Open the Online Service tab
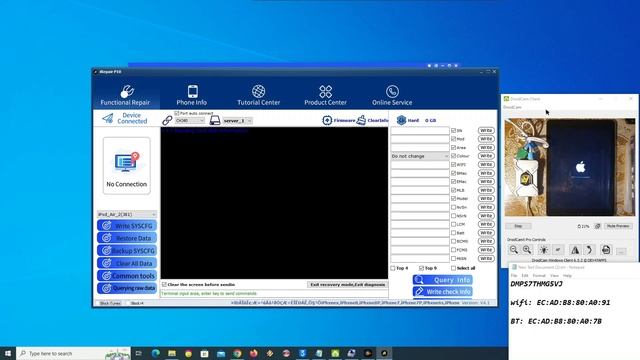Viewport: 640px width, 360px height. 392,95
